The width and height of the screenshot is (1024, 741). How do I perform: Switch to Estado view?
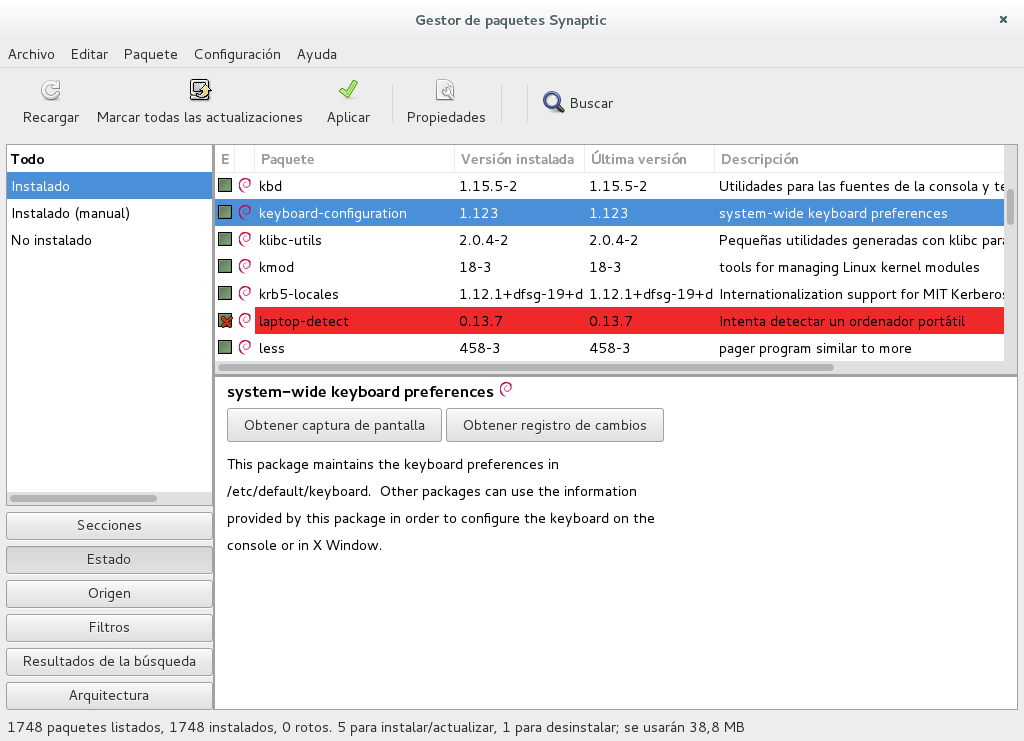109,560
